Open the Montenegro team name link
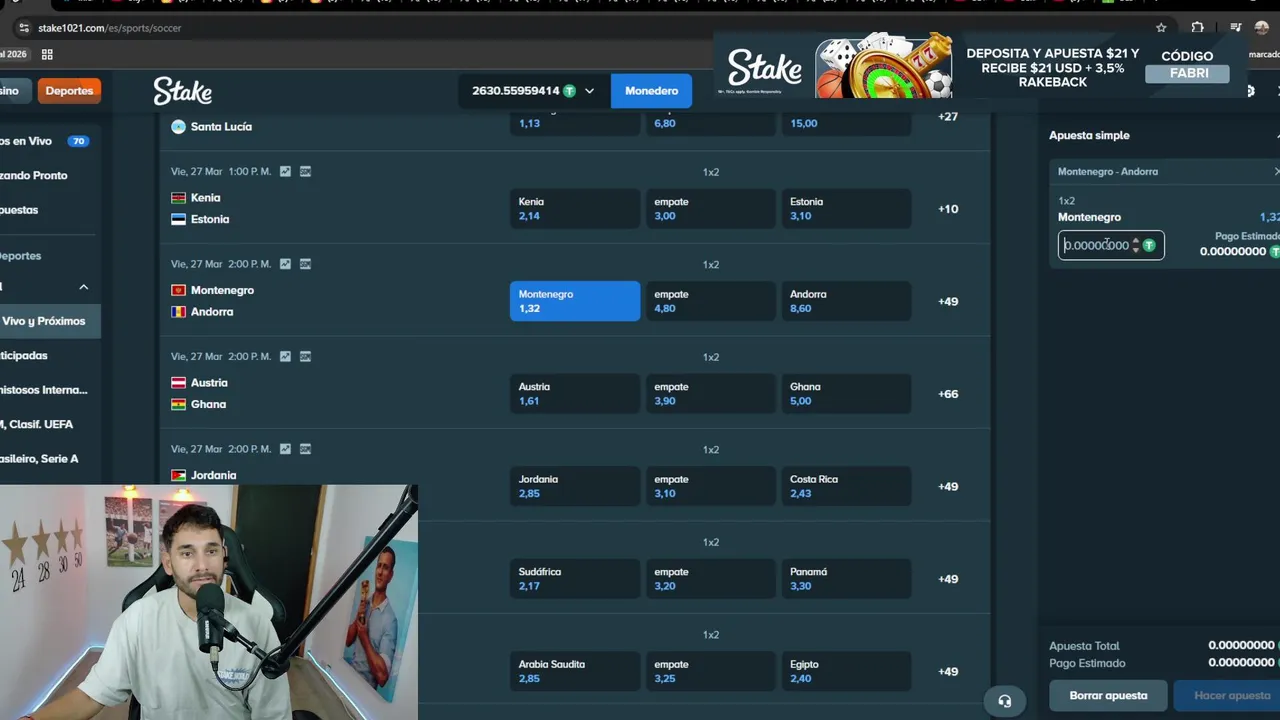Viewport: 1280px width, 720px height. 222,290
